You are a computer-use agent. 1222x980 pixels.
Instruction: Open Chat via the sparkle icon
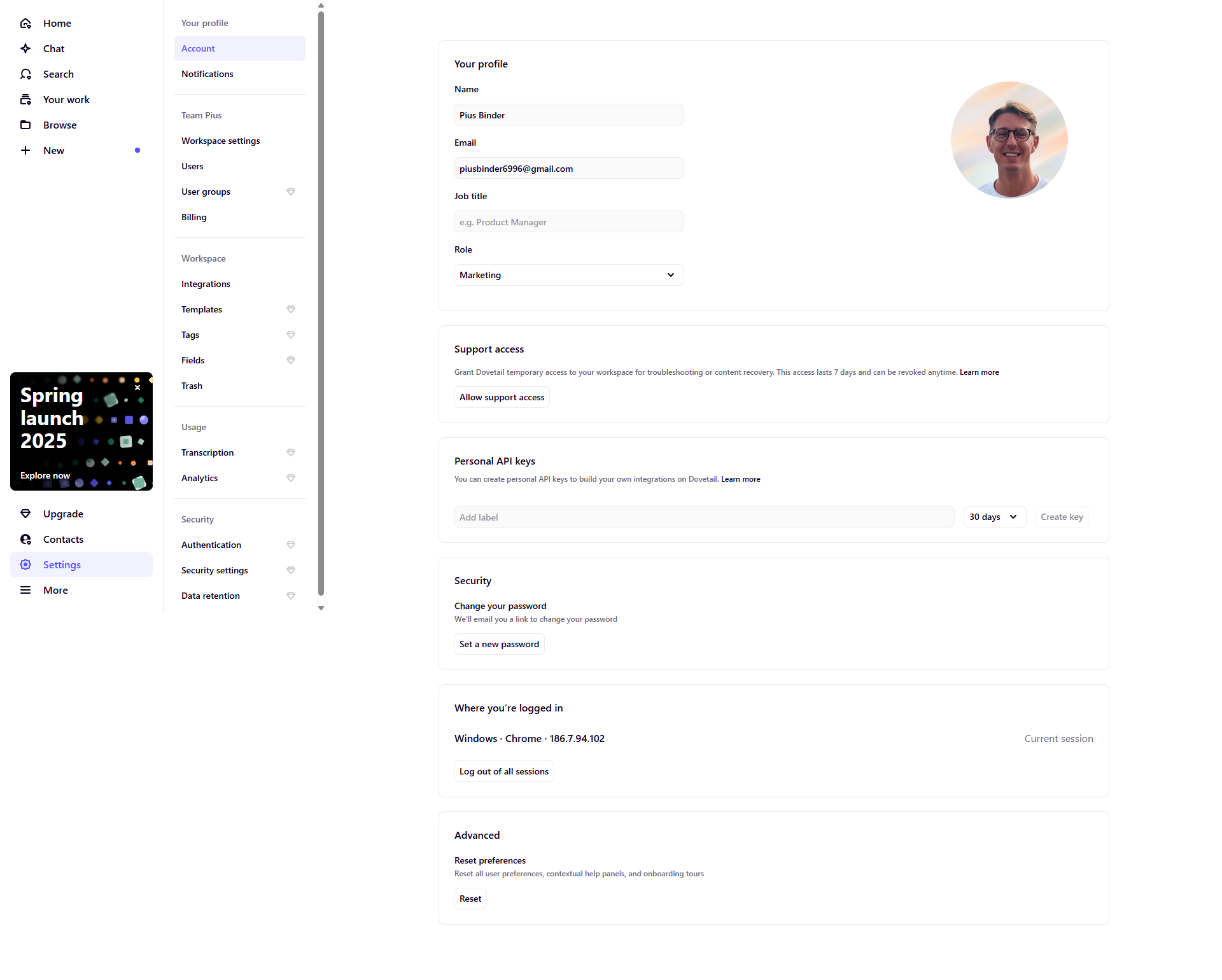tap(25, 49)
